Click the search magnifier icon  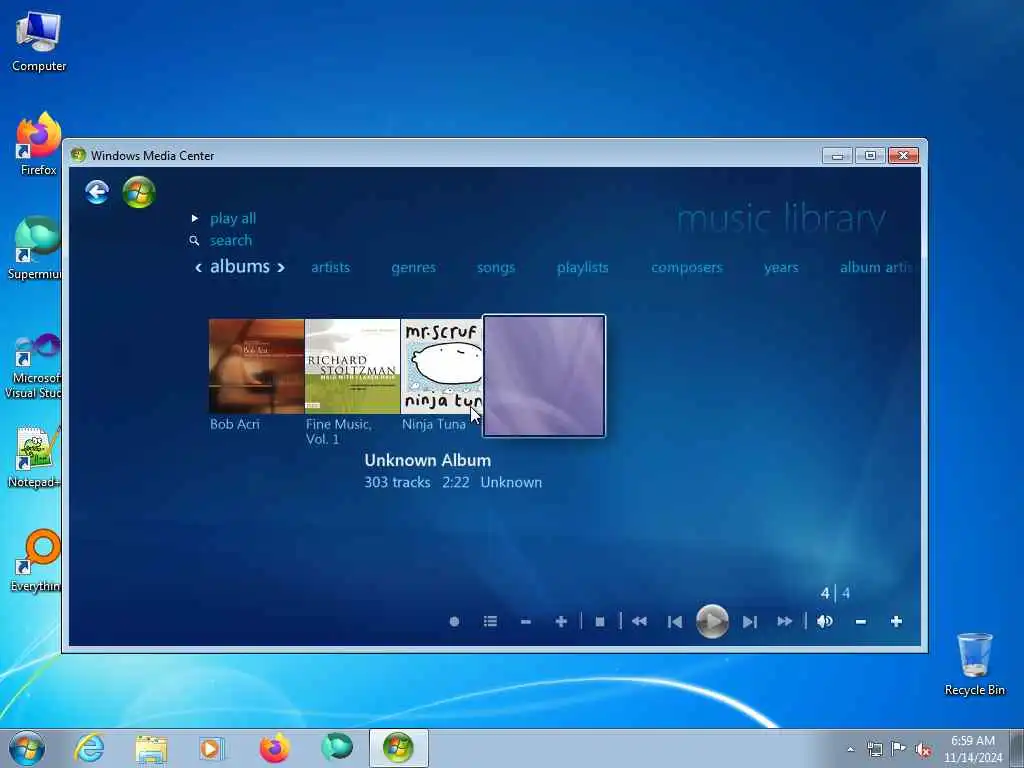click(194, 240)
